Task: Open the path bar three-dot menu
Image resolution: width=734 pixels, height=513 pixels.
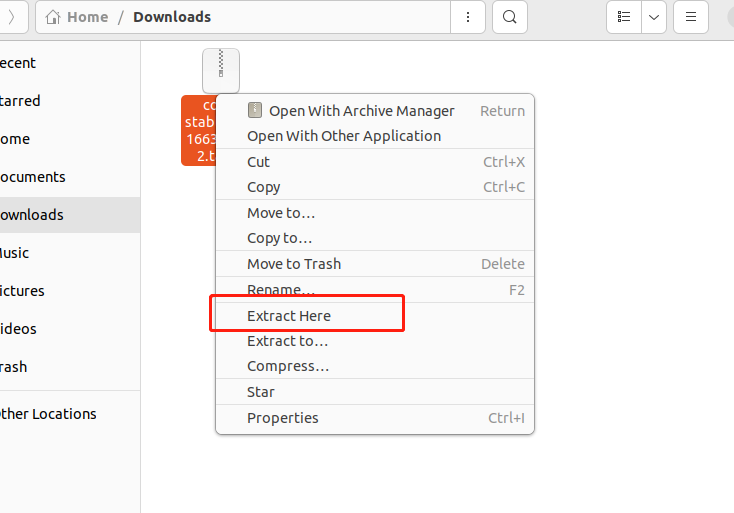Action: [468, 17]
